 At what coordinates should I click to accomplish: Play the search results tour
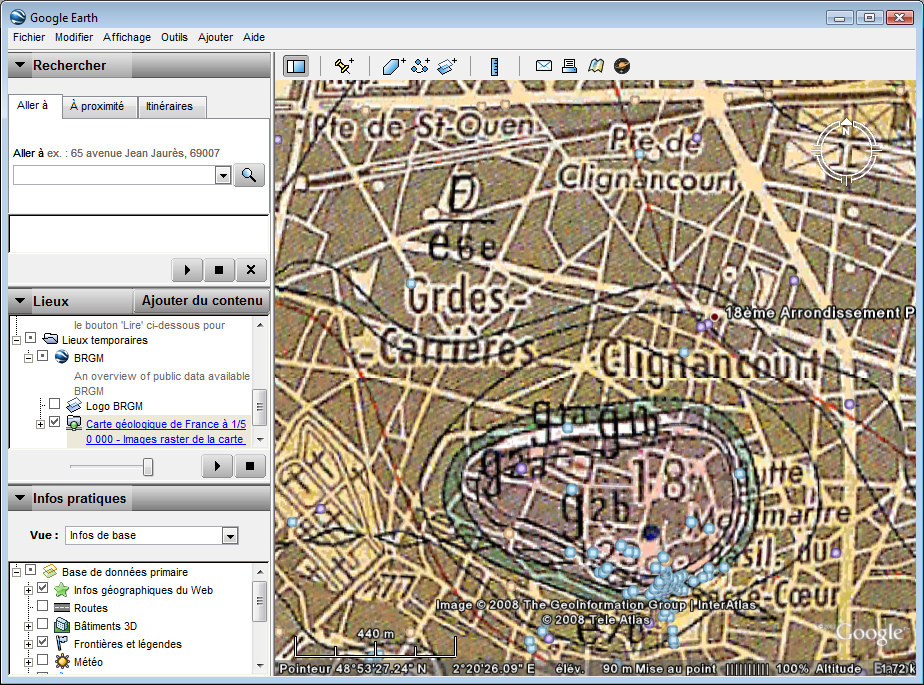187,270
